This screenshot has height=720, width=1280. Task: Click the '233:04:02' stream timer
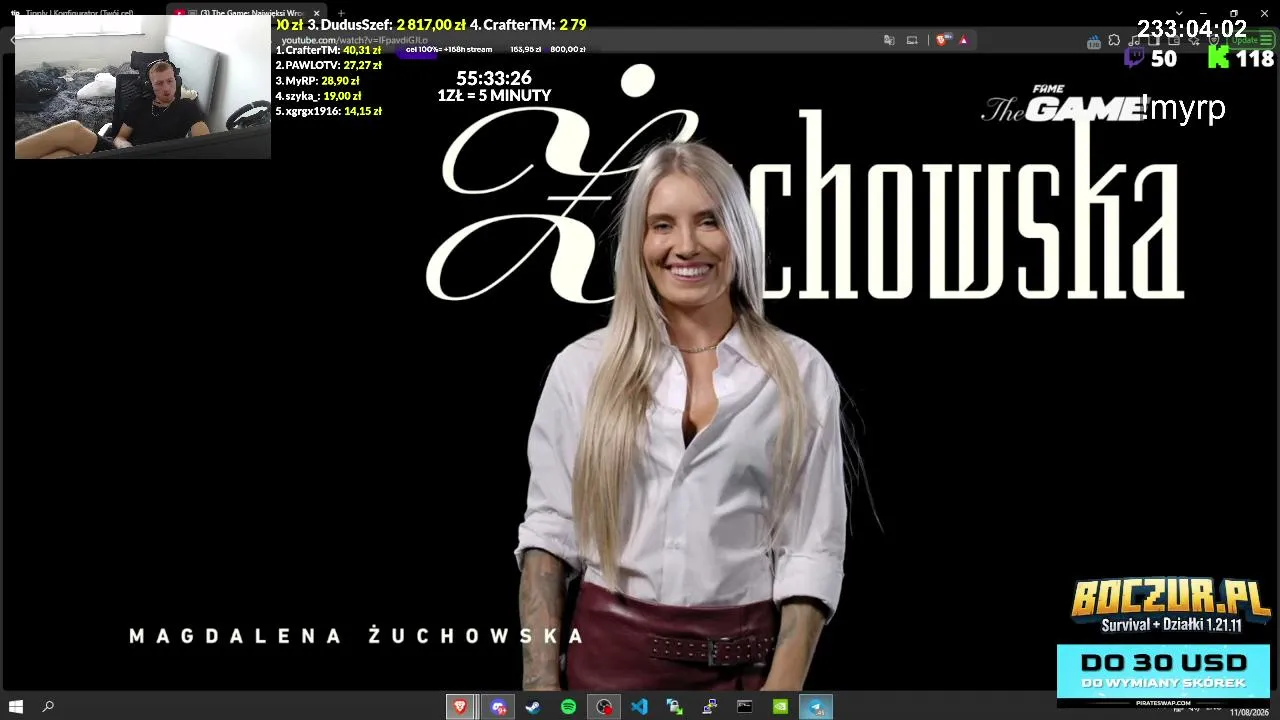click(x=1192, y=29)
